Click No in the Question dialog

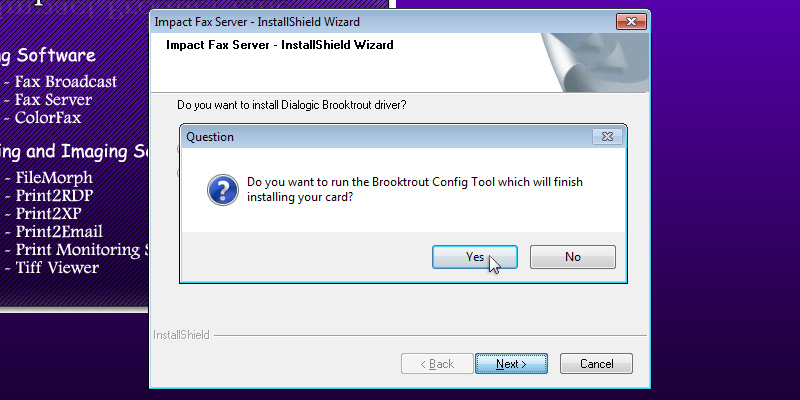coord(572,257)
